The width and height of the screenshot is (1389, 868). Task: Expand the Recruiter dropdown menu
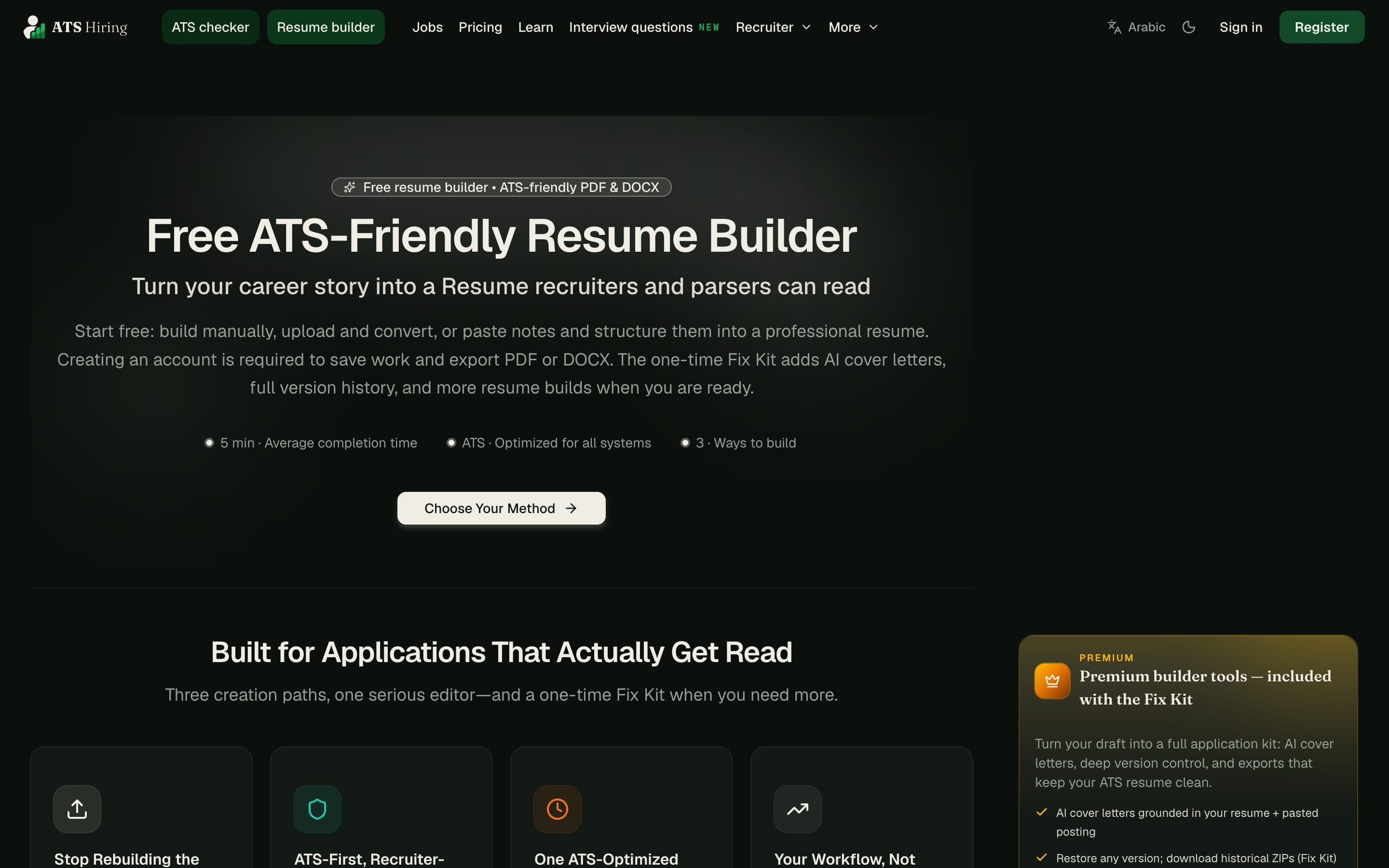(x=773, y=27)
